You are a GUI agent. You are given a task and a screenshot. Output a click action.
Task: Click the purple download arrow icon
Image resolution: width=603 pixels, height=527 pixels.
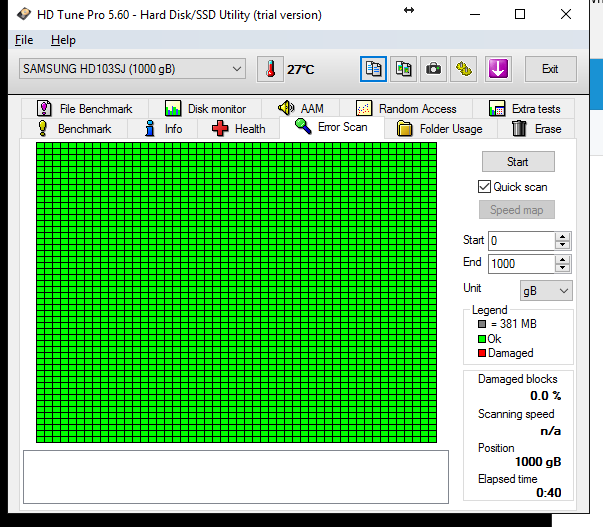pyautogui.click(x=498, y=69)
